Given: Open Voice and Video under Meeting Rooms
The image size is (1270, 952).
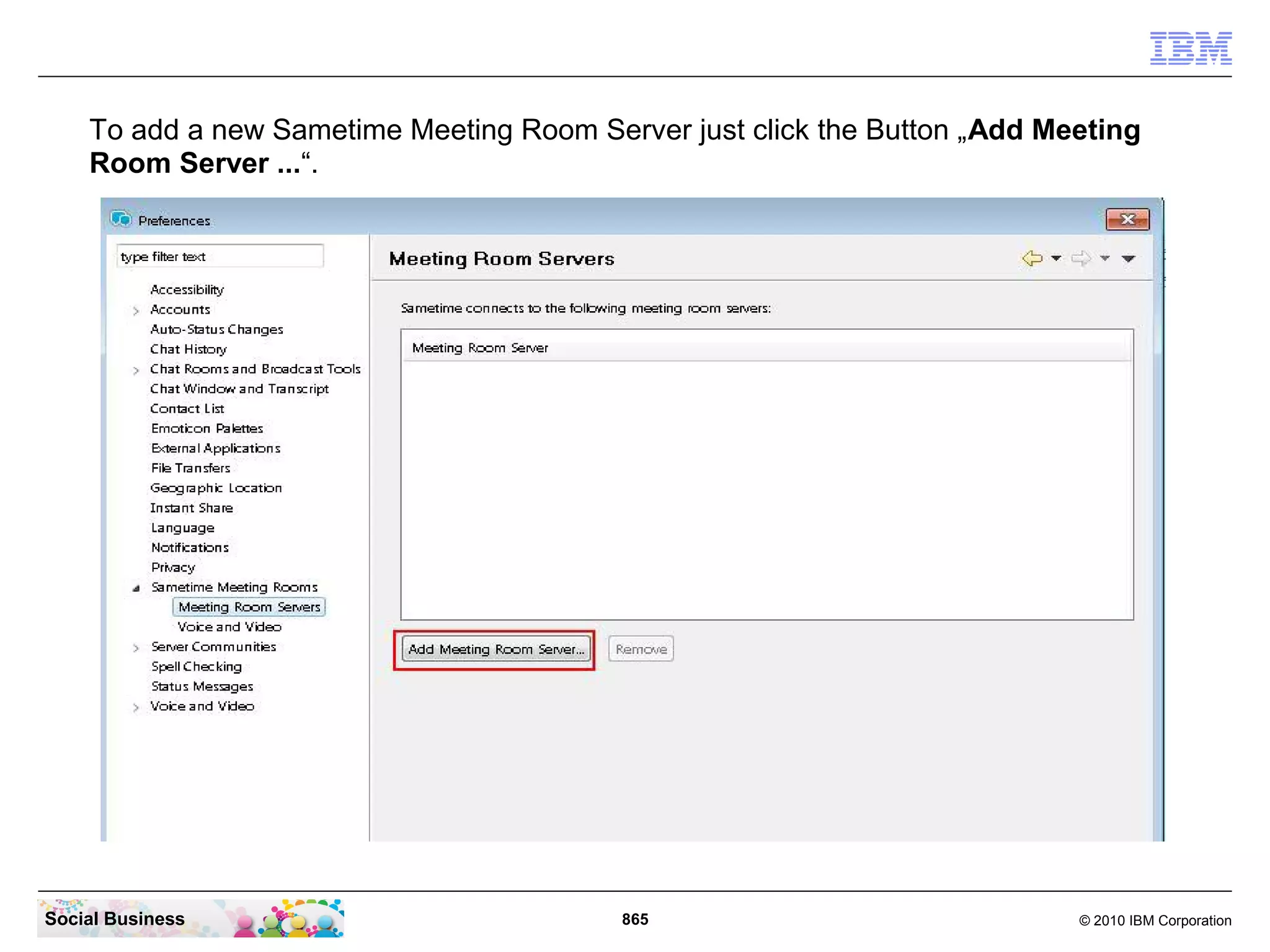Looking at the screenshot, I should tap(229, 627).
